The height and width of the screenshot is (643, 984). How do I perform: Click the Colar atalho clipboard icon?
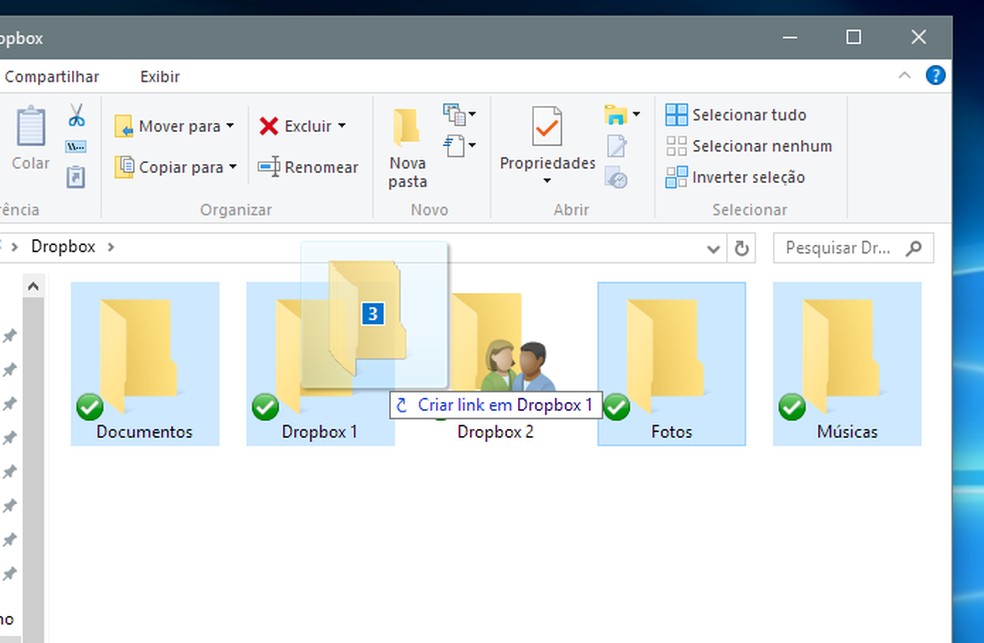[x=77, y=177]
